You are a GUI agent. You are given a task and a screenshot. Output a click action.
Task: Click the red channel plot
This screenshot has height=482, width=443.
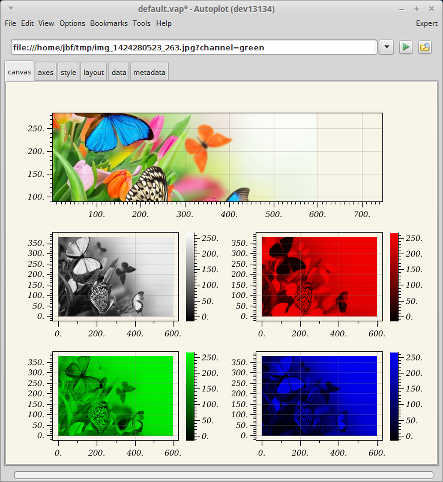[x=319, y=277]
